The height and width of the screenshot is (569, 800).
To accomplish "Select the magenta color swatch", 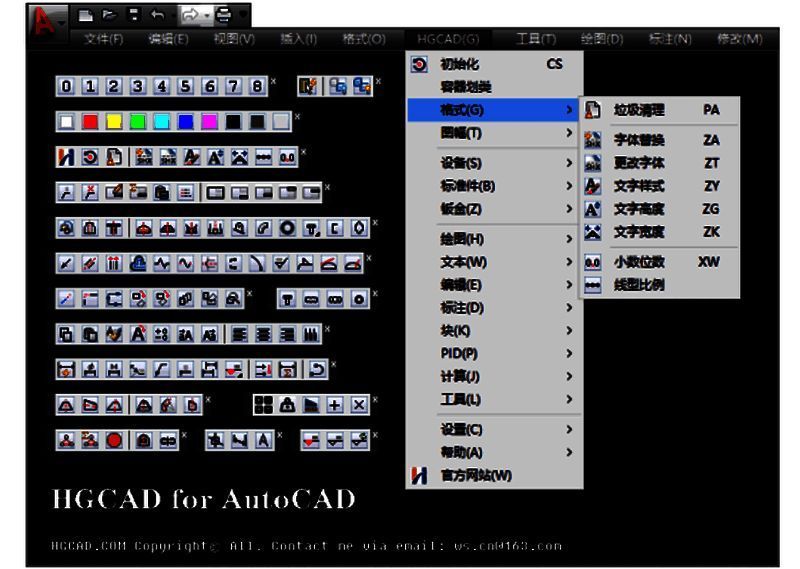I will tap(210, 122).
